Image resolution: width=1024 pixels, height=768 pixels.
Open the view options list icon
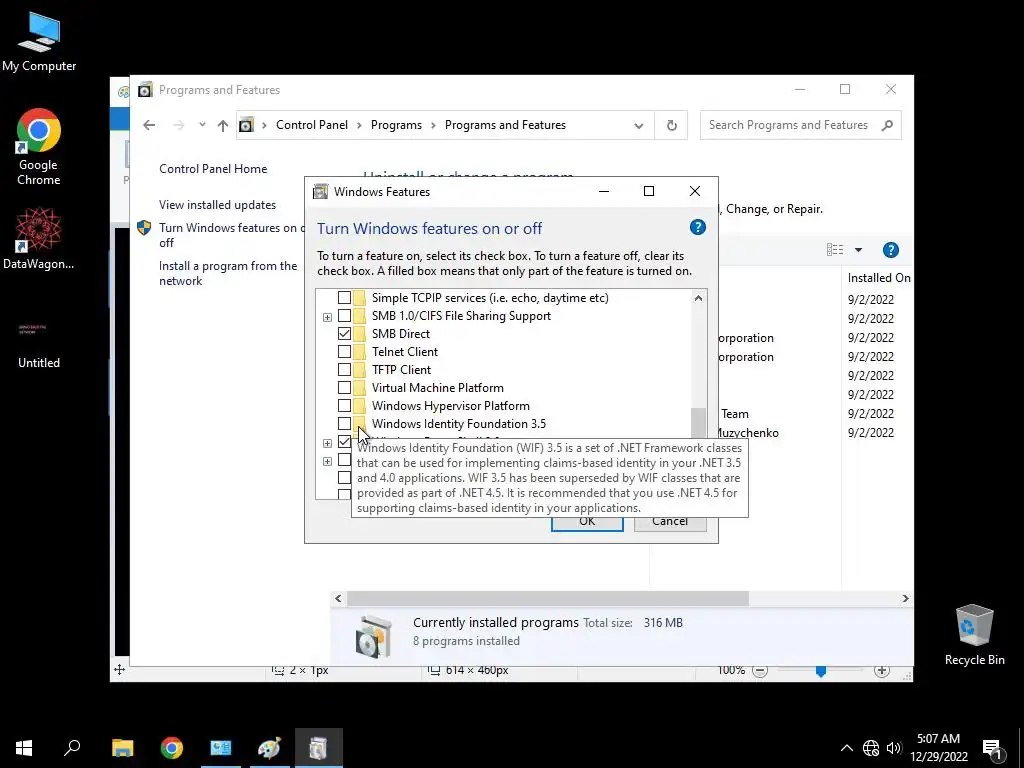tap(835, 249)
